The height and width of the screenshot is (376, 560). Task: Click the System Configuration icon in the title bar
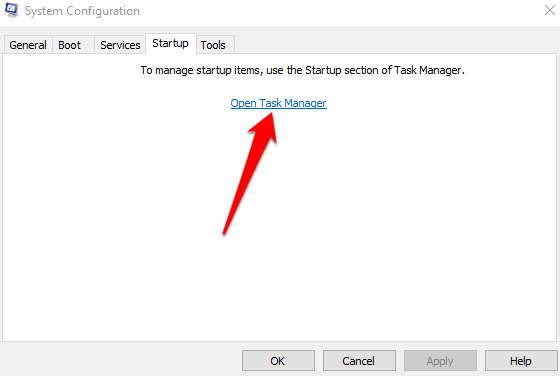[12, 10]
